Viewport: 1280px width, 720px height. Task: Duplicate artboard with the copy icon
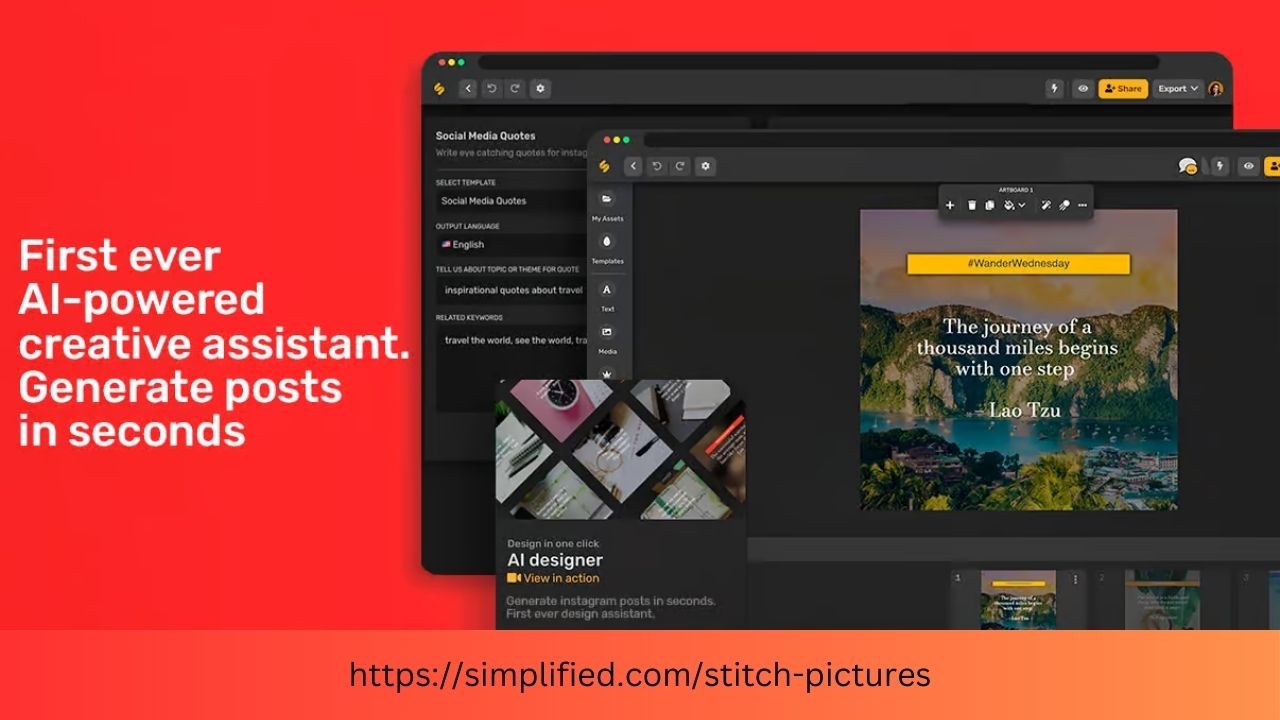coord(990,205)
